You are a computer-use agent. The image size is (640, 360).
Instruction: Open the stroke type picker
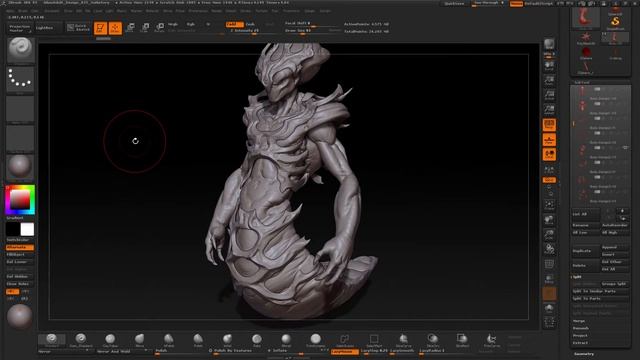point(20,79)
